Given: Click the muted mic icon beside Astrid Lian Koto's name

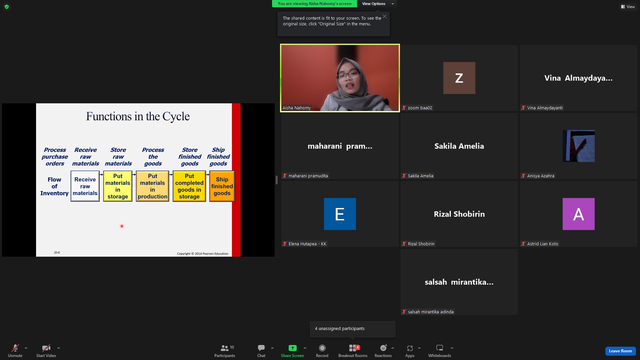Looking at the screenshot, I should click(x=523, y=244).
